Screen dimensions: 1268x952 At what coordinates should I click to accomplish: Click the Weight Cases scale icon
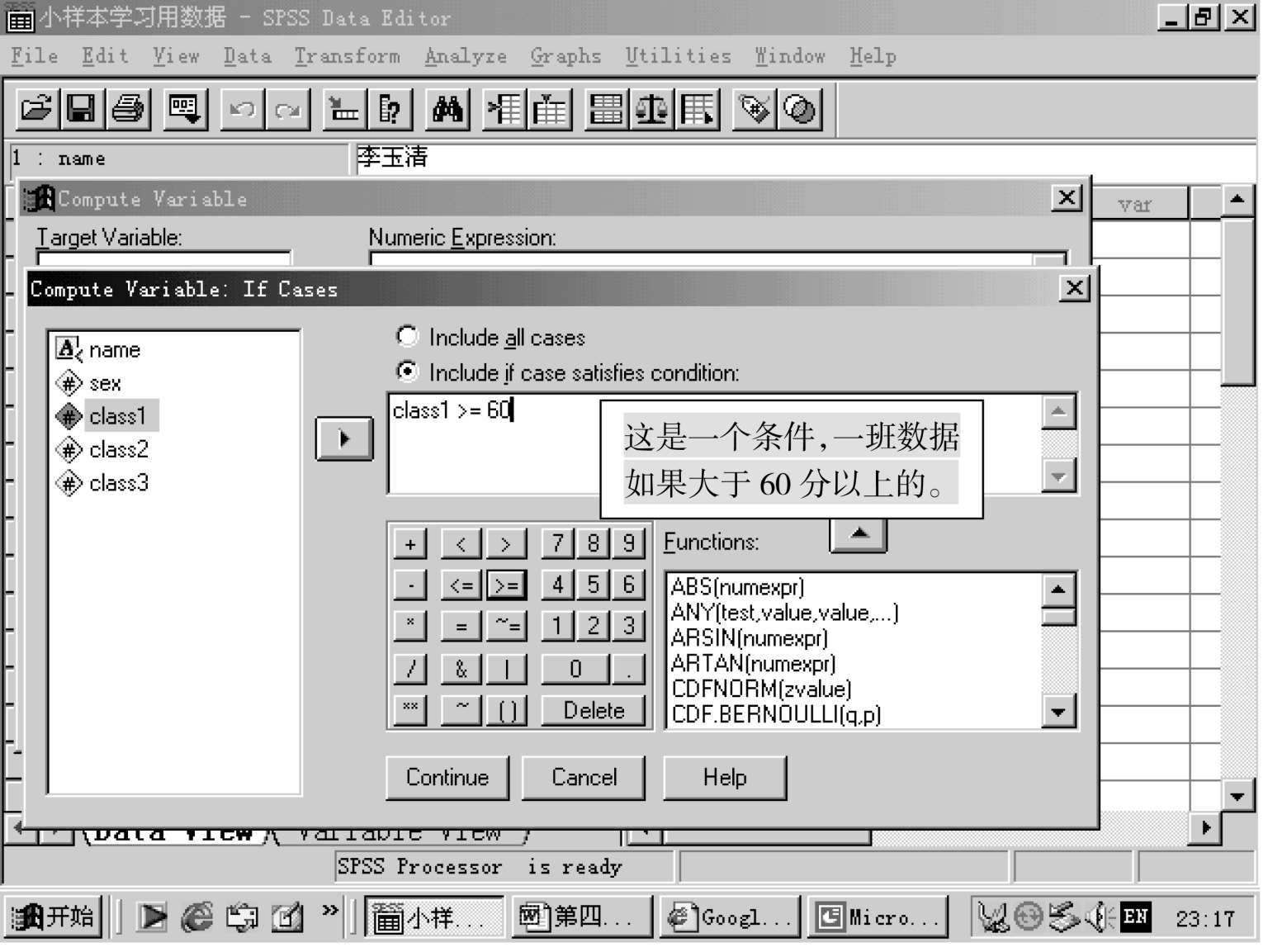tap(652, 109)
